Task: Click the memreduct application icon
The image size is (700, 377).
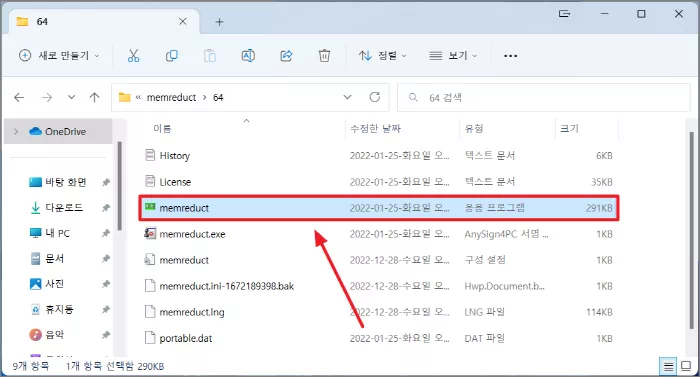Action: (150, 207)
